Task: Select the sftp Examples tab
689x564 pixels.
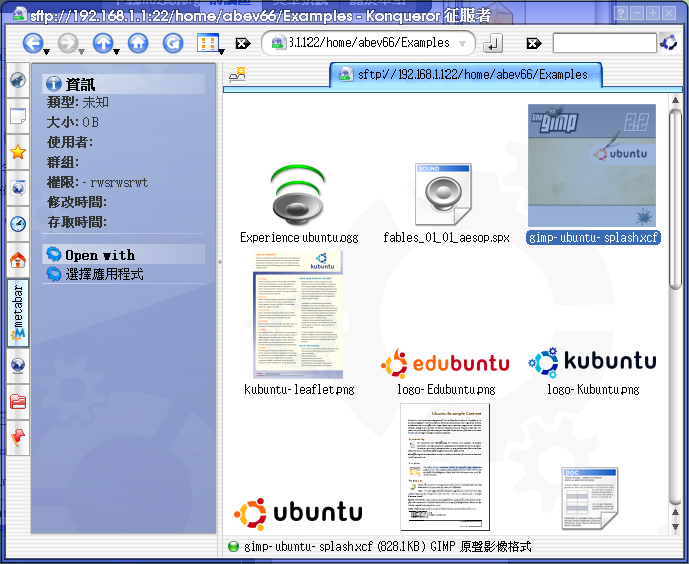Action: coord(466,74)
